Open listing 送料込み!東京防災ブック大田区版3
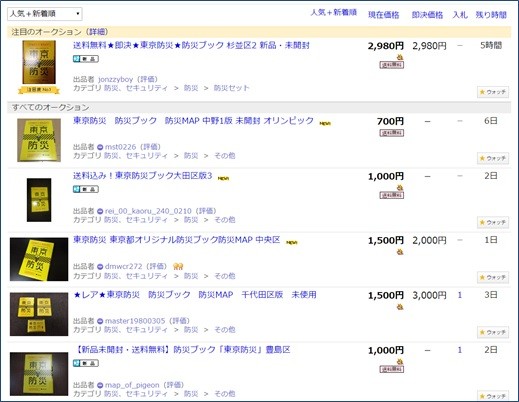 click(x=142, y=176)
